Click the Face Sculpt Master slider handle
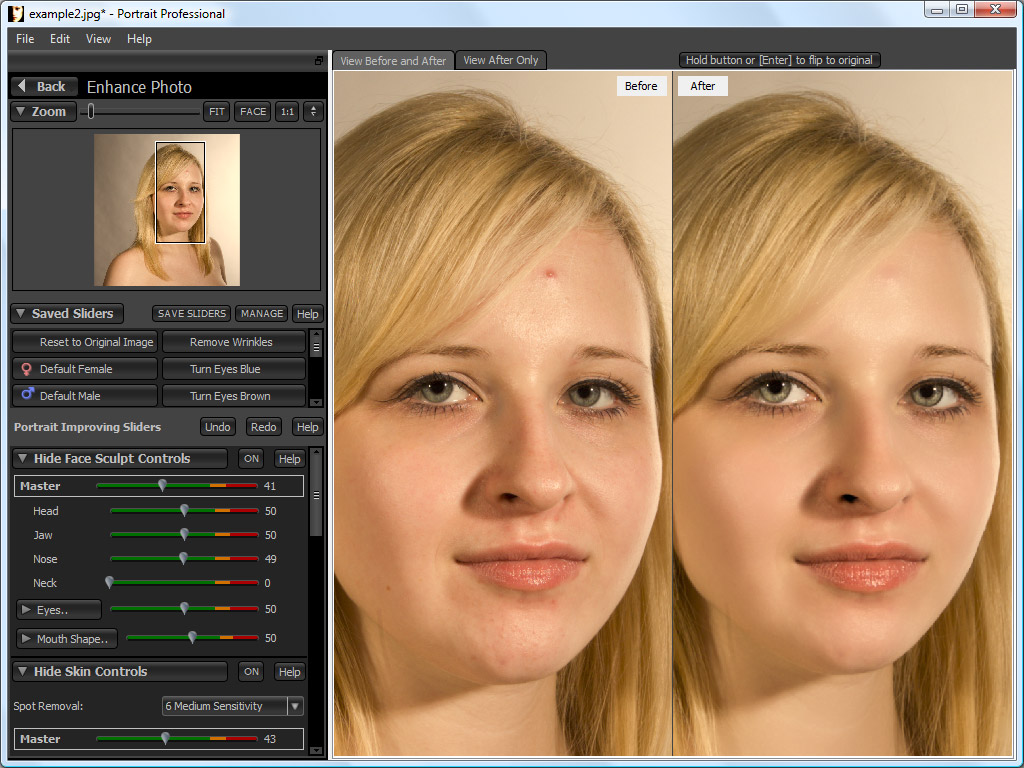This screenshot has height=768, width=1024. point(163,485)
